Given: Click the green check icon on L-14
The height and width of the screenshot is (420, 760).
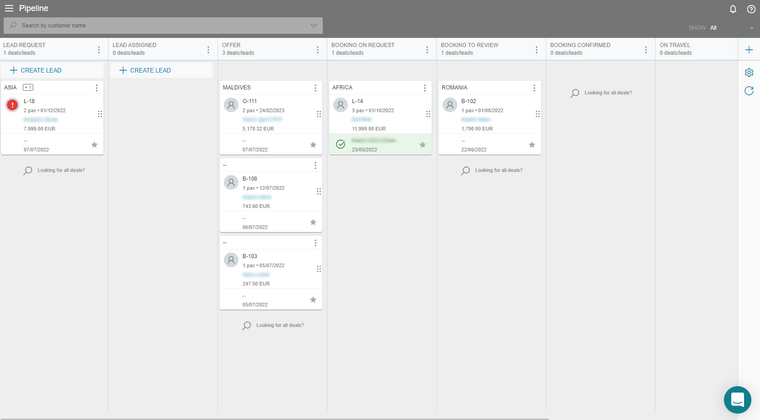Looking at the screenshot, I should click(341, 144).
